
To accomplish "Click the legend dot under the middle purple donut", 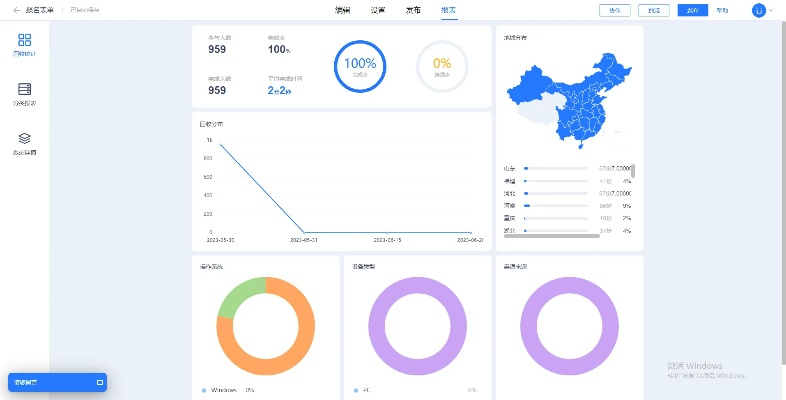I will (x=355, y=390).
